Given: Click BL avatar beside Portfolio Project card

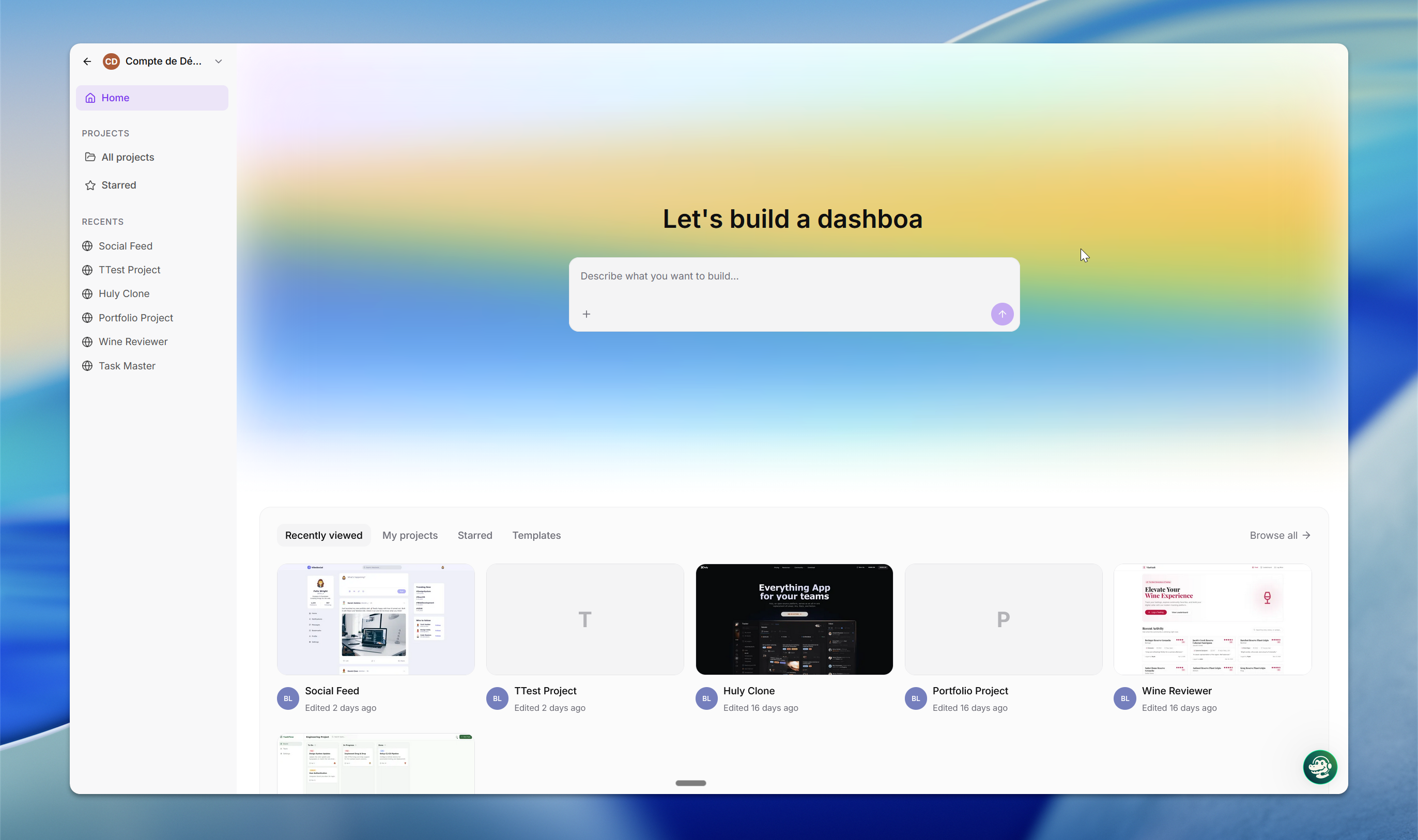Looking at the screenshot, I should point(916,698).
